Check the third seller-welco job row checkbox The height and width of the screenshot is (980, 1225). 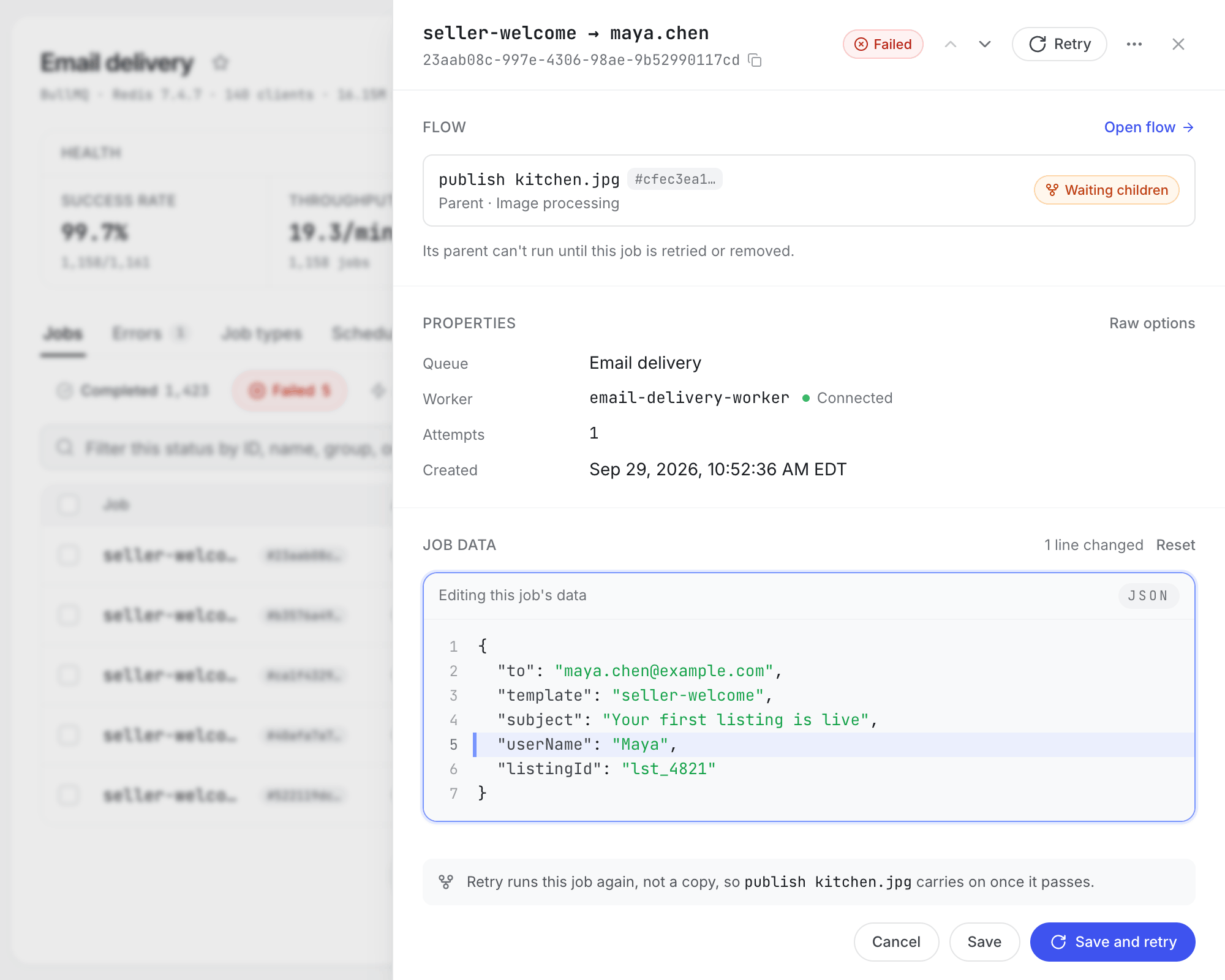[68, 675]
